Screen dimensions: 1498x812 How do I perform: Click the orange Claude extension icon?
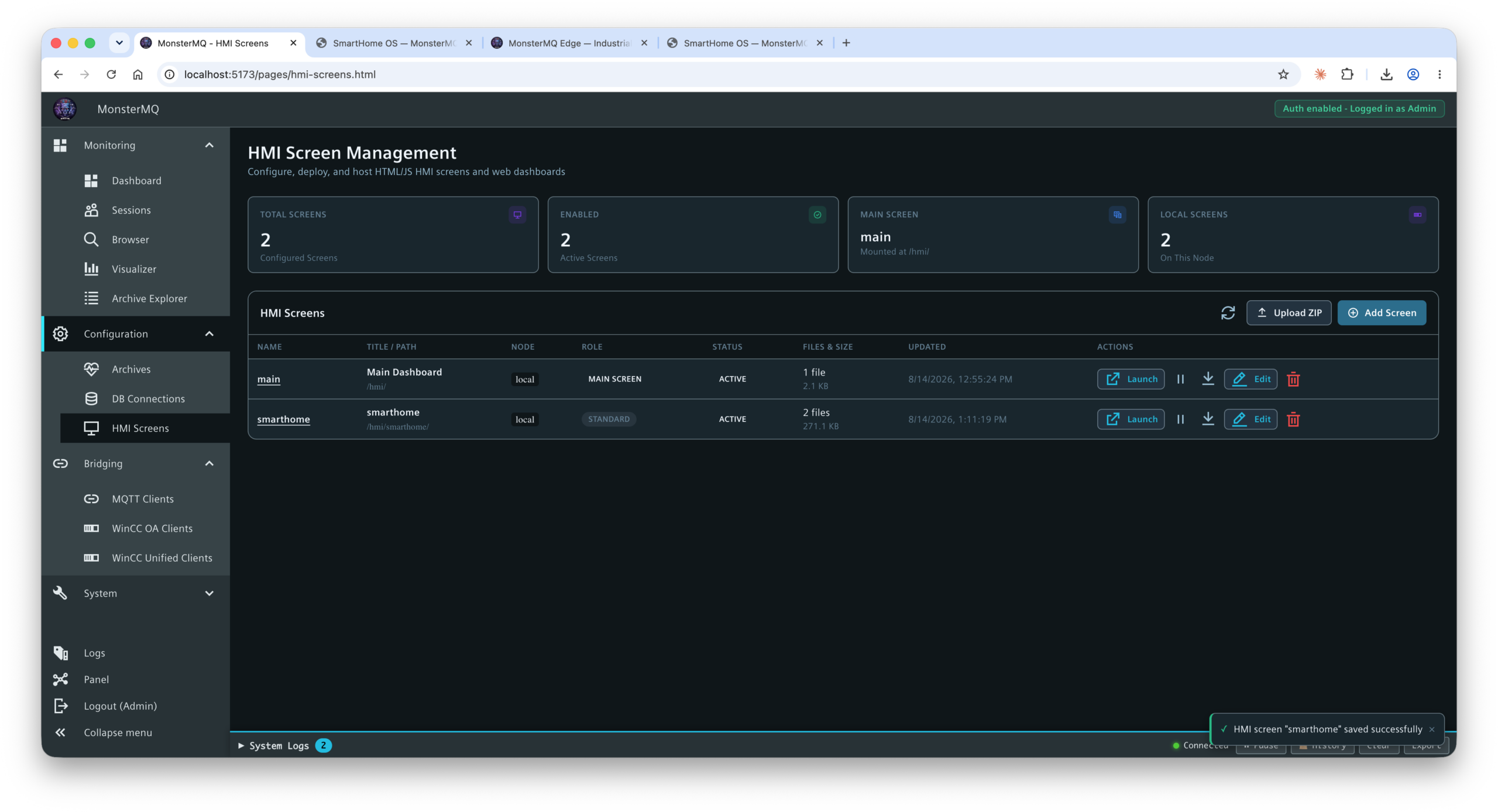[x=1320, y=74]
